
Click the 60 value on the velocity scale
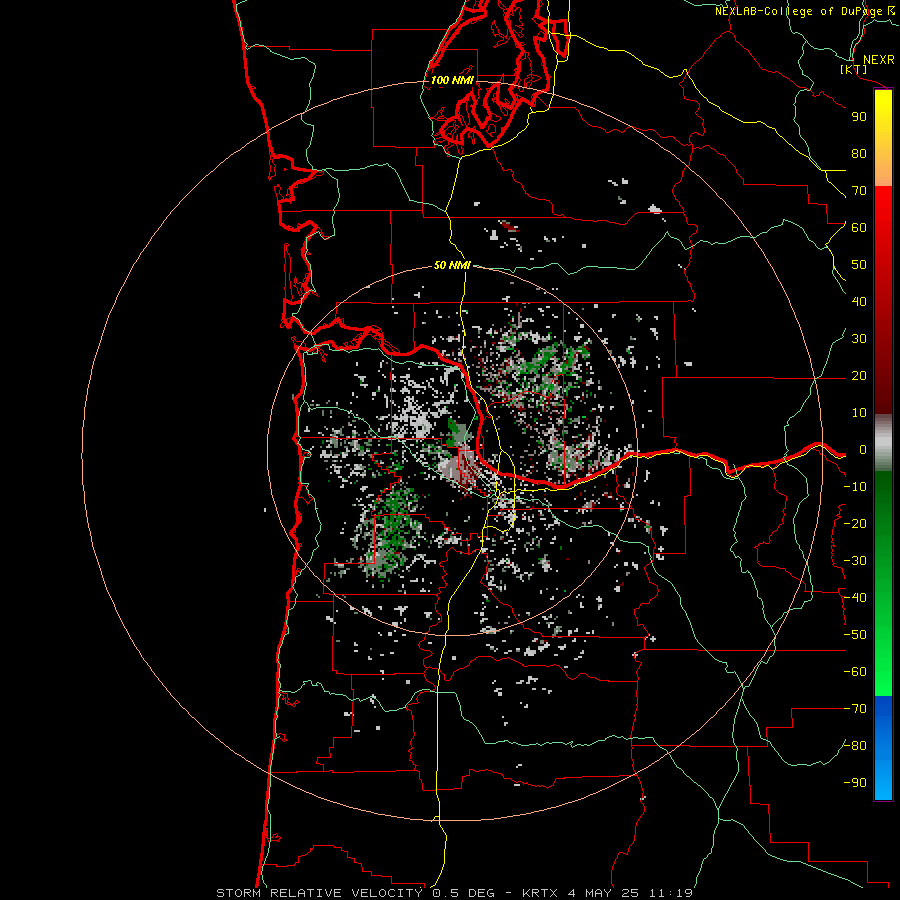click(x=859, y=228)
